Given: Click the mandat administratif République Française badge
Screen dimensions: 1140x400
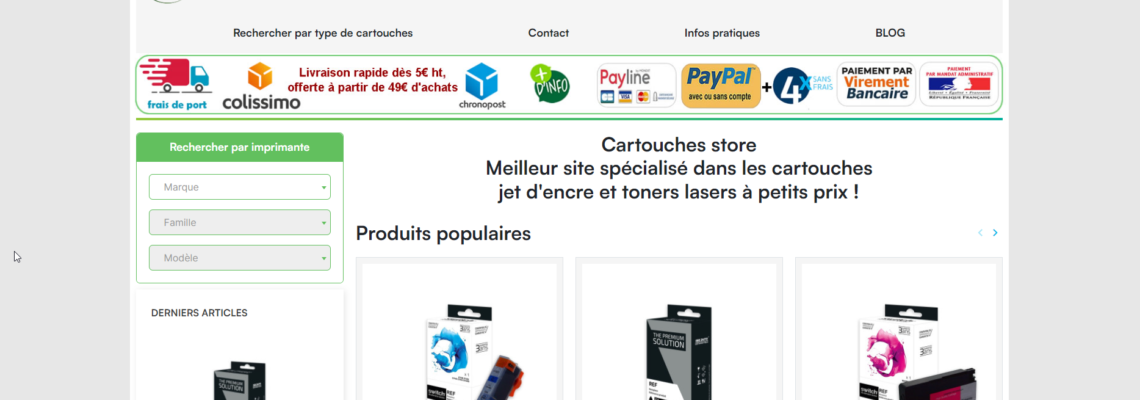Looking at the screenshot, I should click(959, 84).
